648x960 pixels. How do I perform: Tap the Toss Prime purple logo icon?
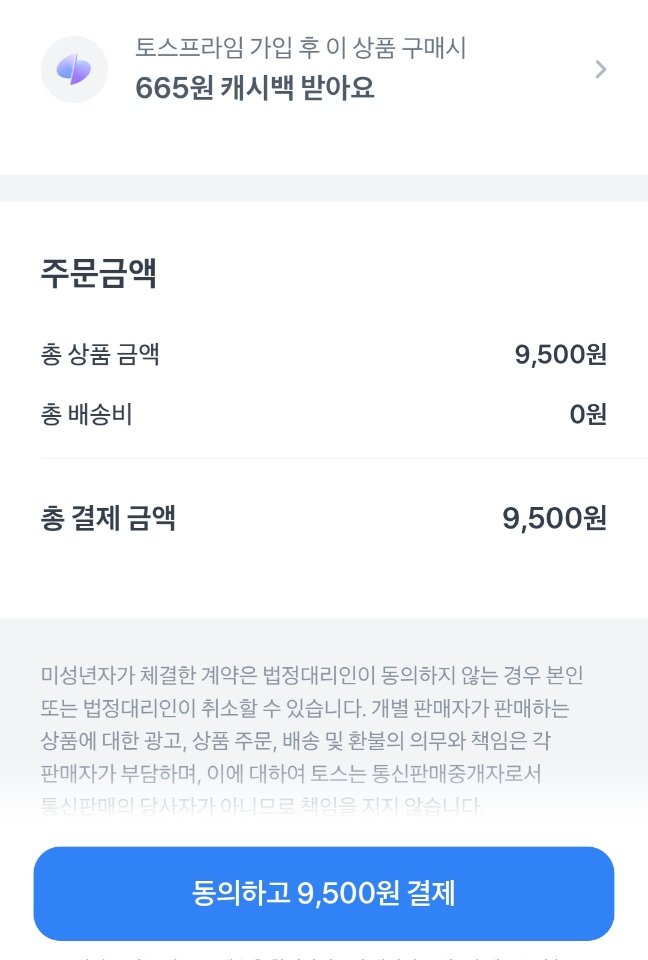tap(74, 69)
